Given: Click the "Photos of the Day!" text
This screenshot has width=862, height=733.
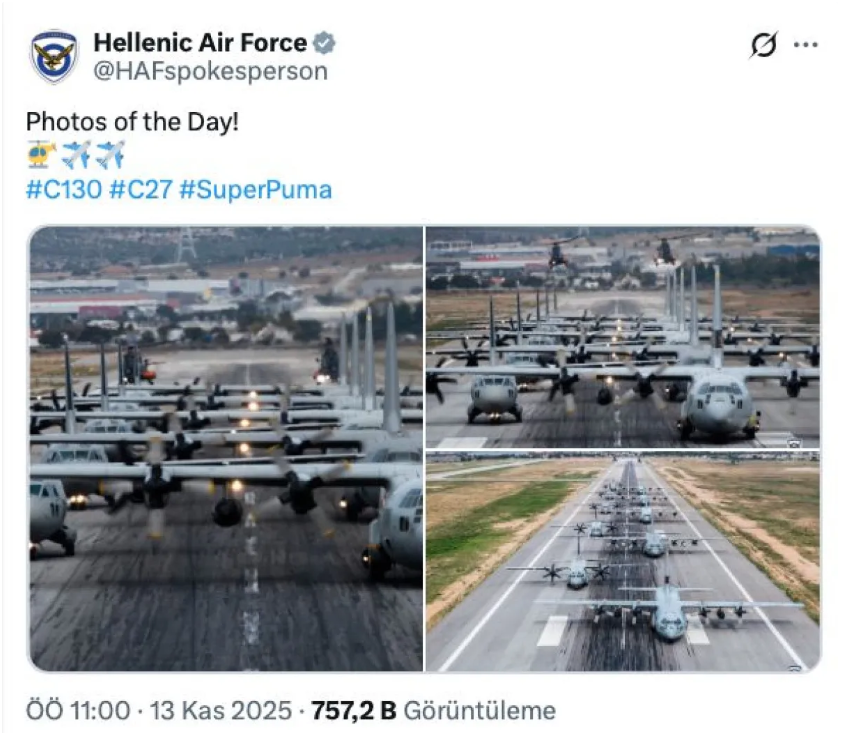Looking at the screenshot, I should [x=132, y=122].
